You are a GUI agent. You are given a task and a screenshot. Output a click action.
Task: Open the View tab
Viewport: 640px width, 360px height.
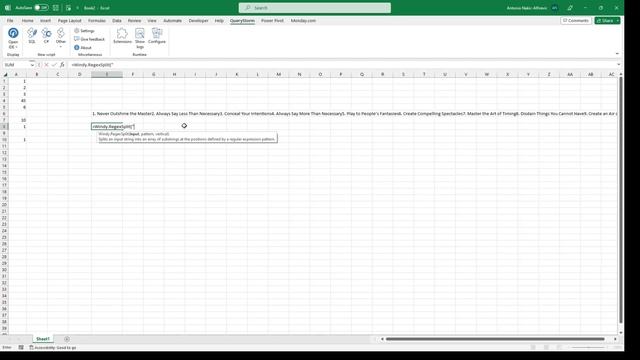152,20
